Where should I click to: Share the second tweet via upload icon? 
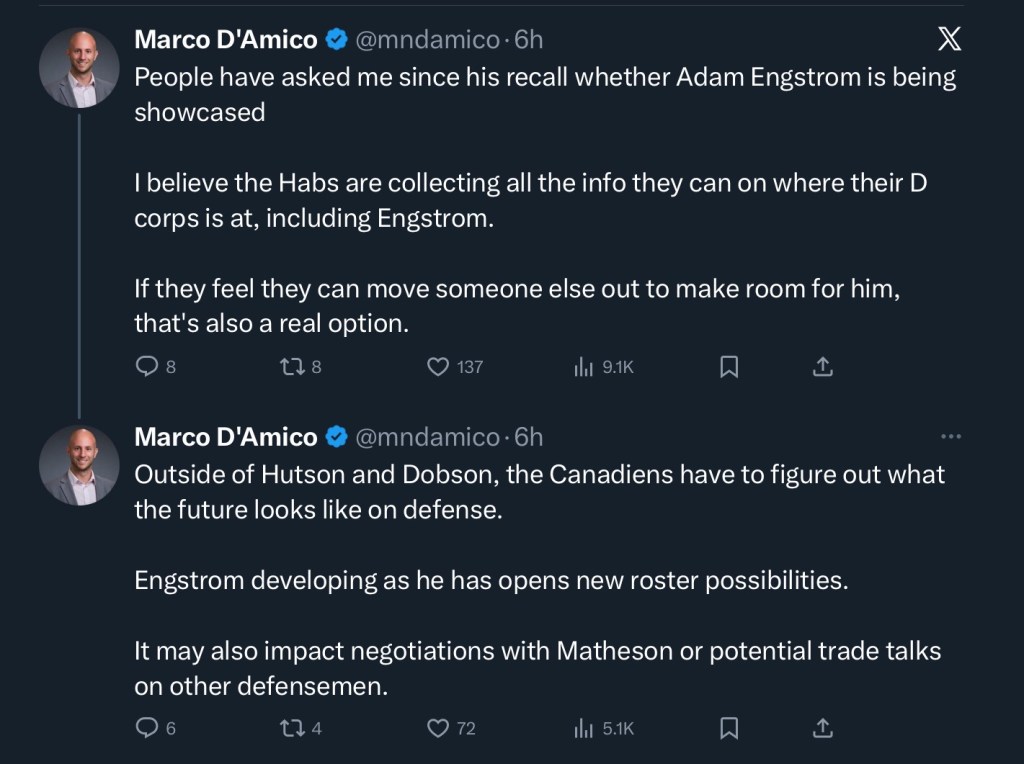(822, 728)
